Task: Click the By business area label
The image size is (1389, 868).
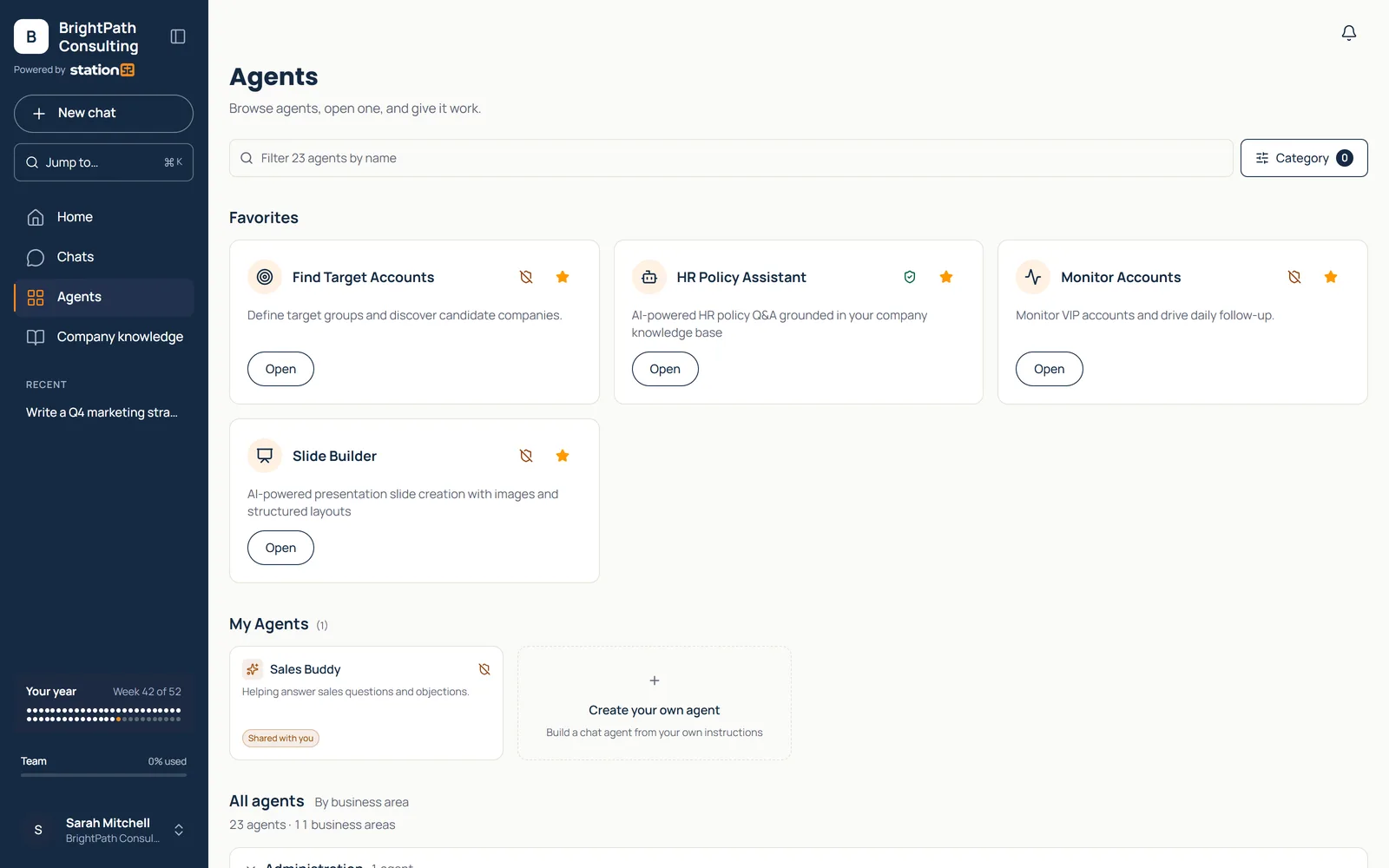Action: tap(361, 802)
